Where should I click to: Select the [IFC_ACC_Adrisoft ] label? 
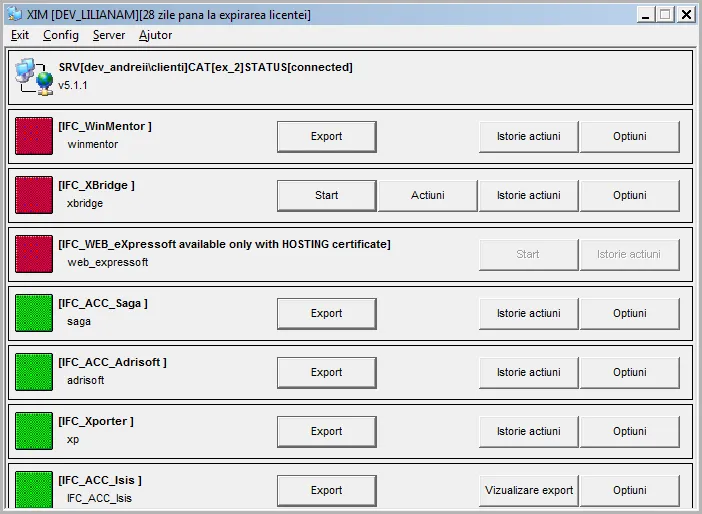point(112,362)
